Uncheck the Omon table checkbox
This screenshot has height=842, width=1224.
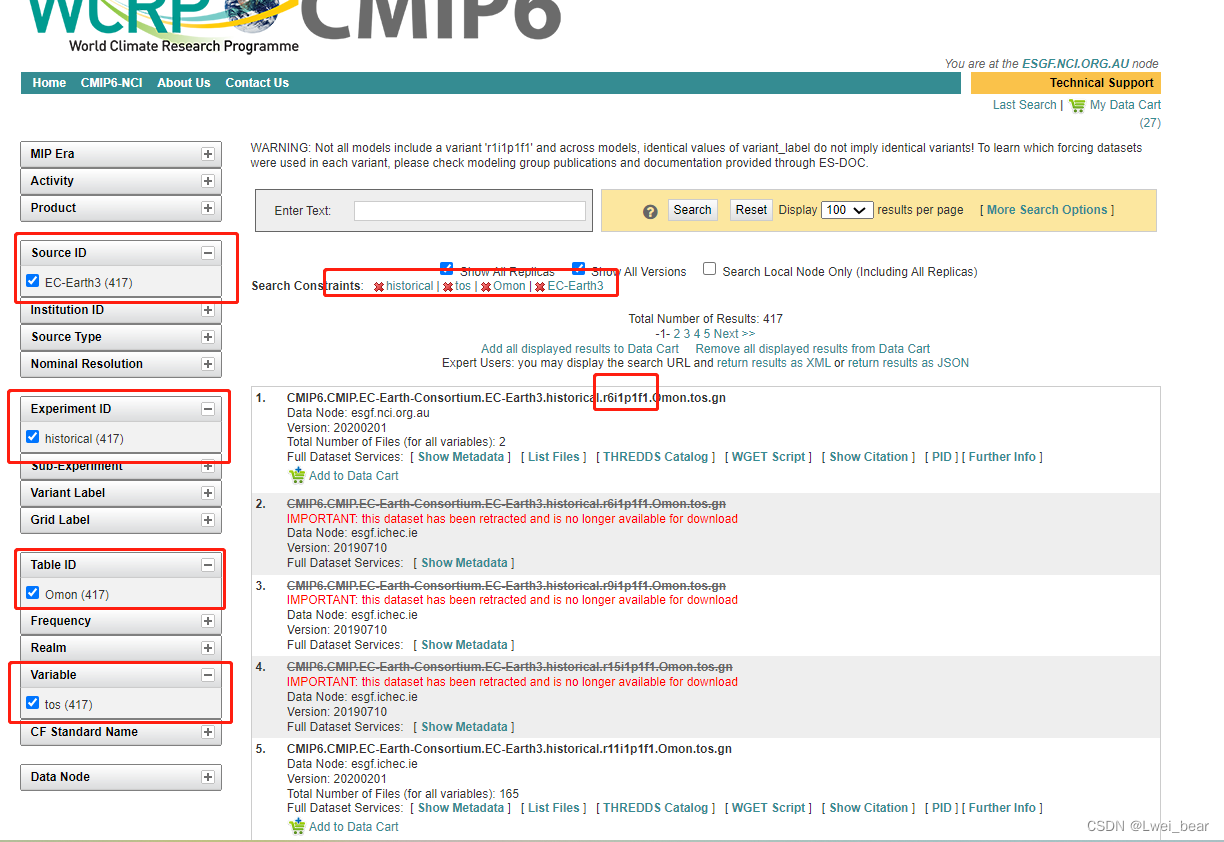(x=33, y=593)
